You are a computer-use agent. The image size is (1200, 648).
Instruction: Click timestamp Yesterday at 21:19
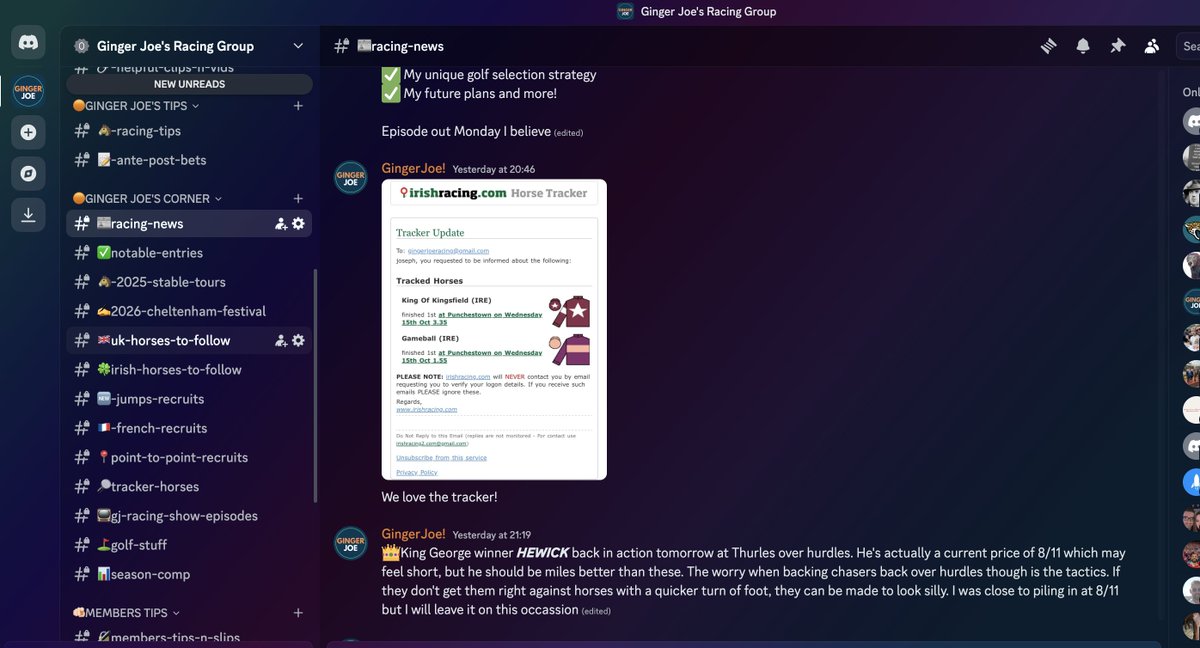click(x=491, y=535)
